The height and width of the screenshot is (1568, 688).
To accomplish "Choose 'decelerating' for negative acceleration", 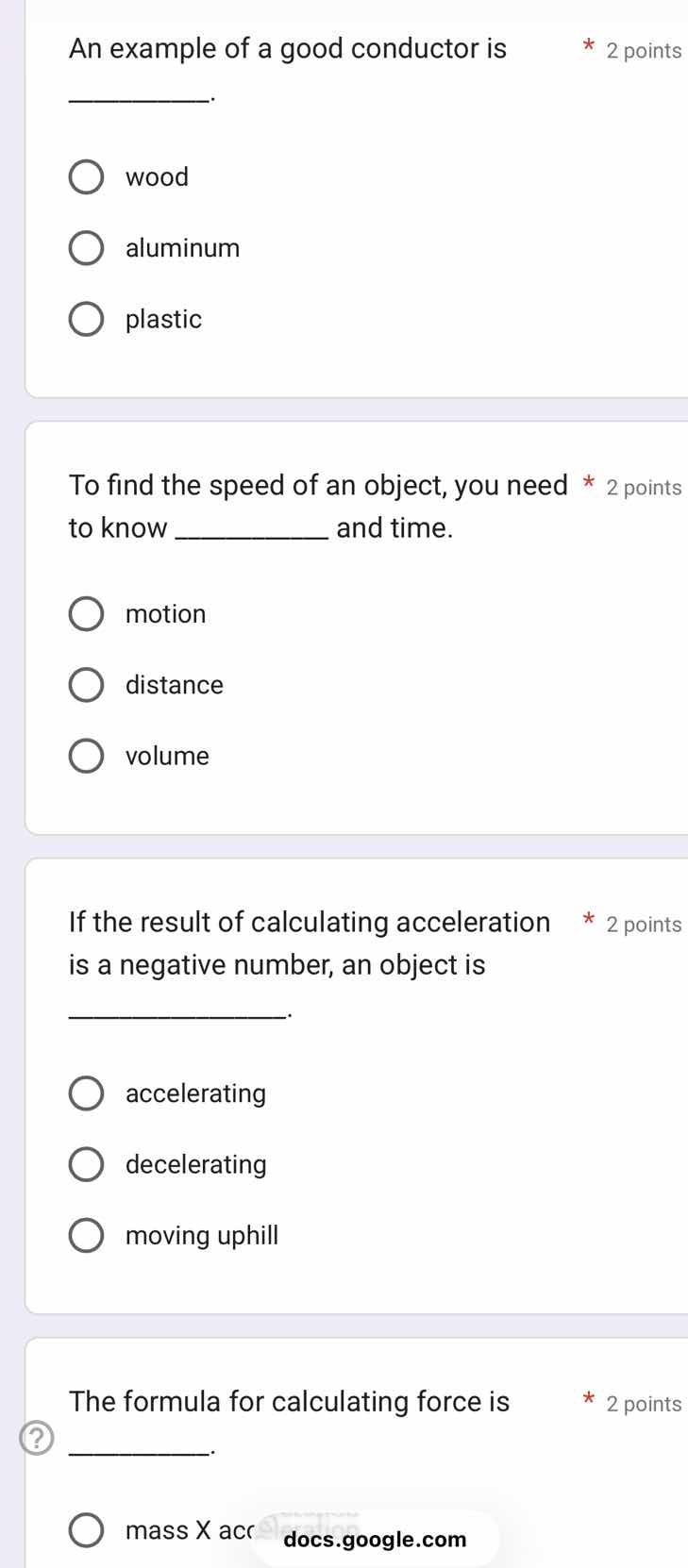I will pyautogui.click(x=87, y=1164).
